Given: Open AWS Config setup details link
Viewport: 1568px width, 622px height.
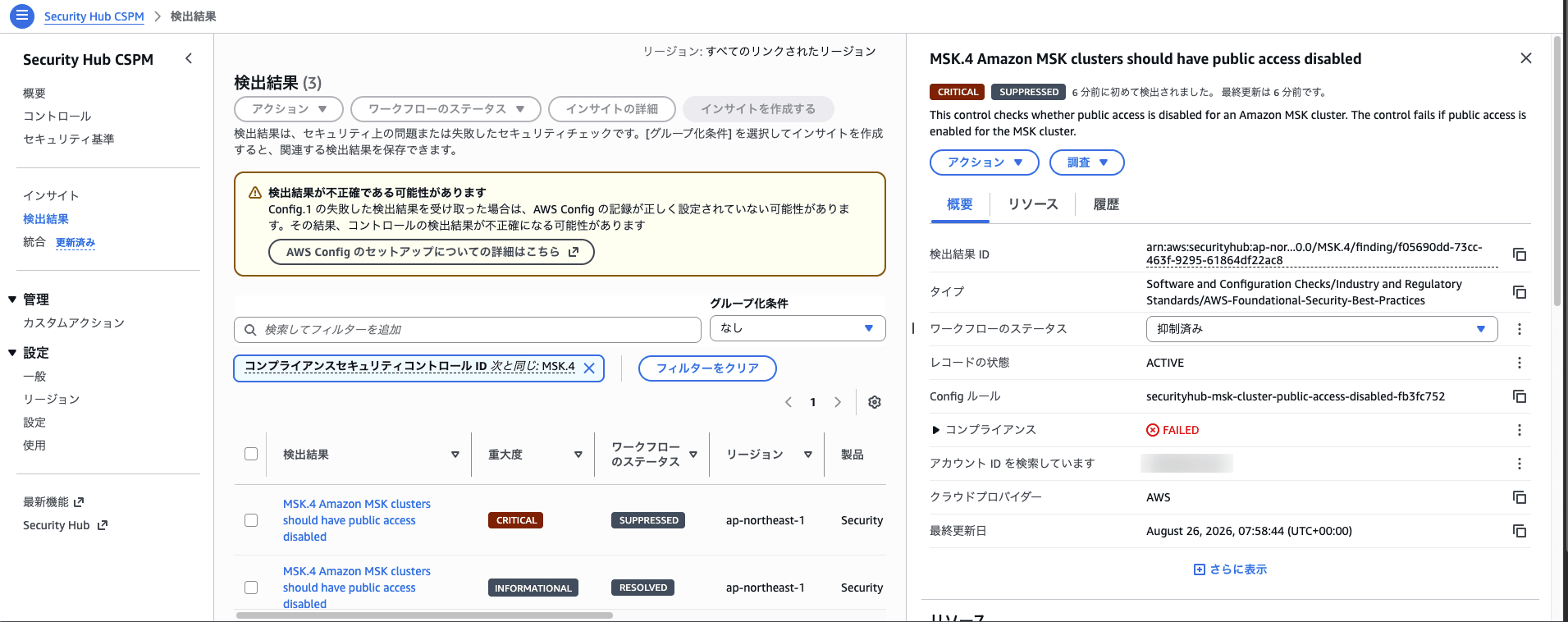Looking at the screenshot, I should [x=432, y=252].
